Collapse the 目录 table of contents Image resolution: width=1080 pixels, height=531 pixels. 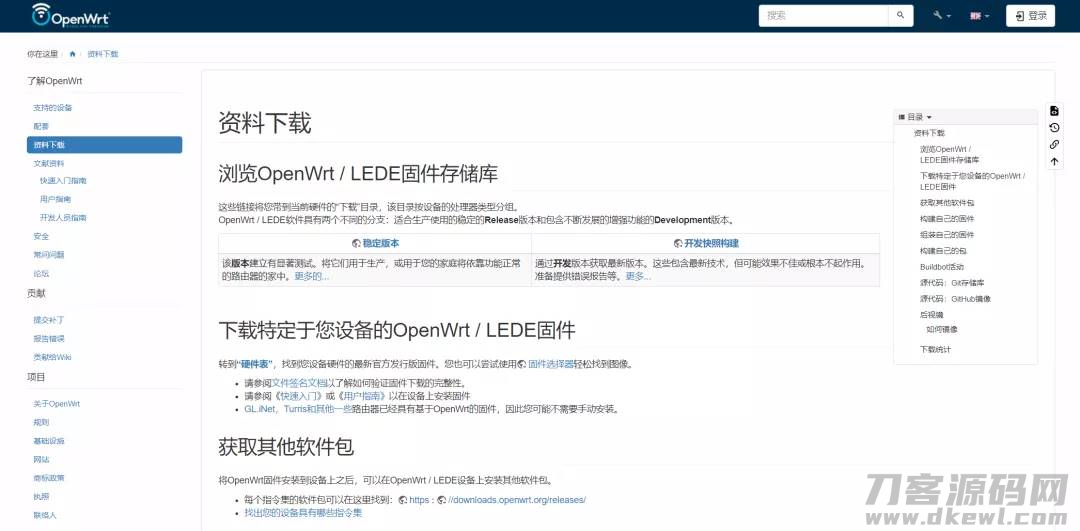[x=915, y=117]
